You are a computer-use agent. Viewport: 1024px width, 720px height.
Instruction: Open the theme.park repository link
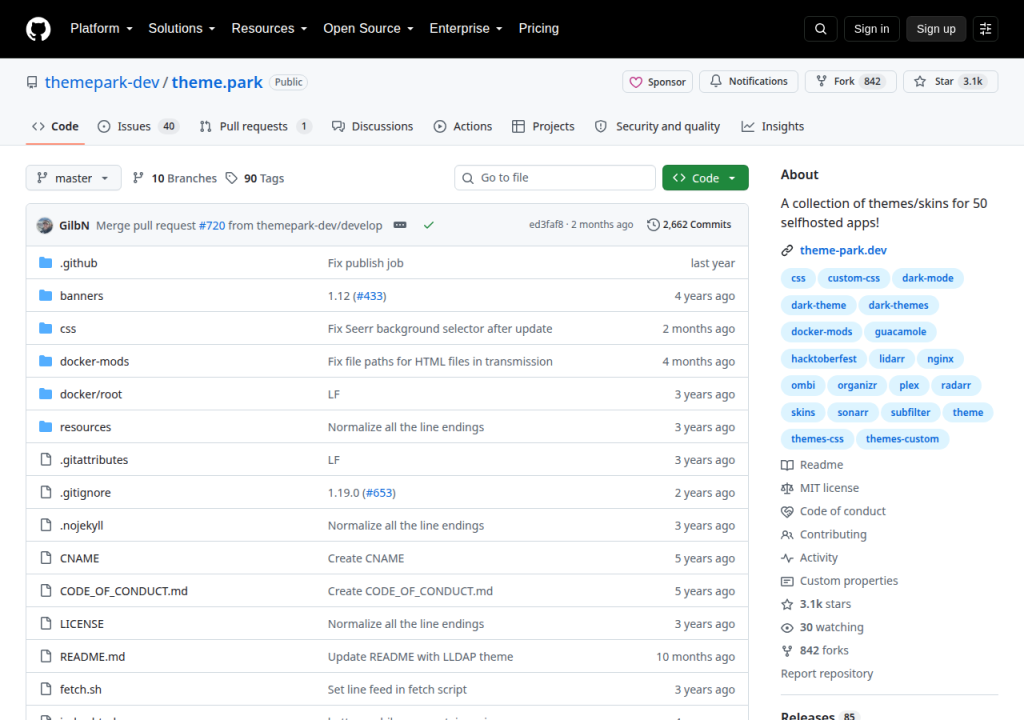pyautogui.click(x=217, y=82)
